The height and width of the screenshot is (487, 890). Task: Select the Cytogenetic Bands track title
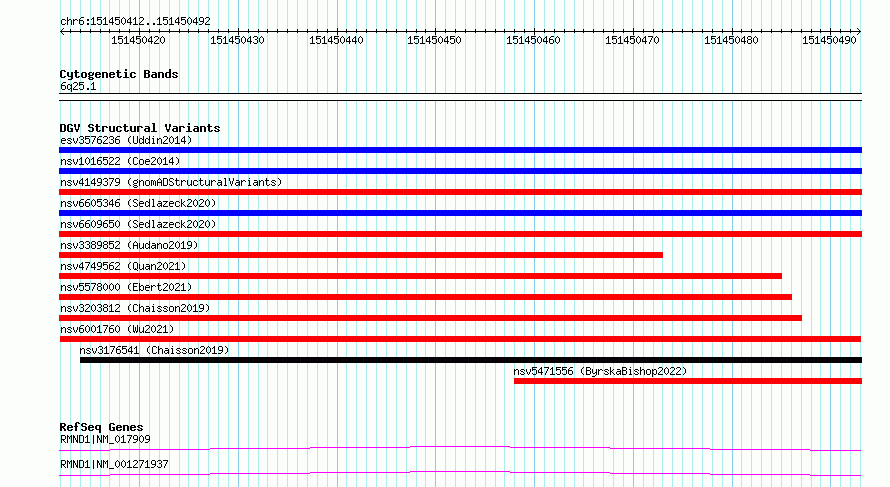click(119, 74)
